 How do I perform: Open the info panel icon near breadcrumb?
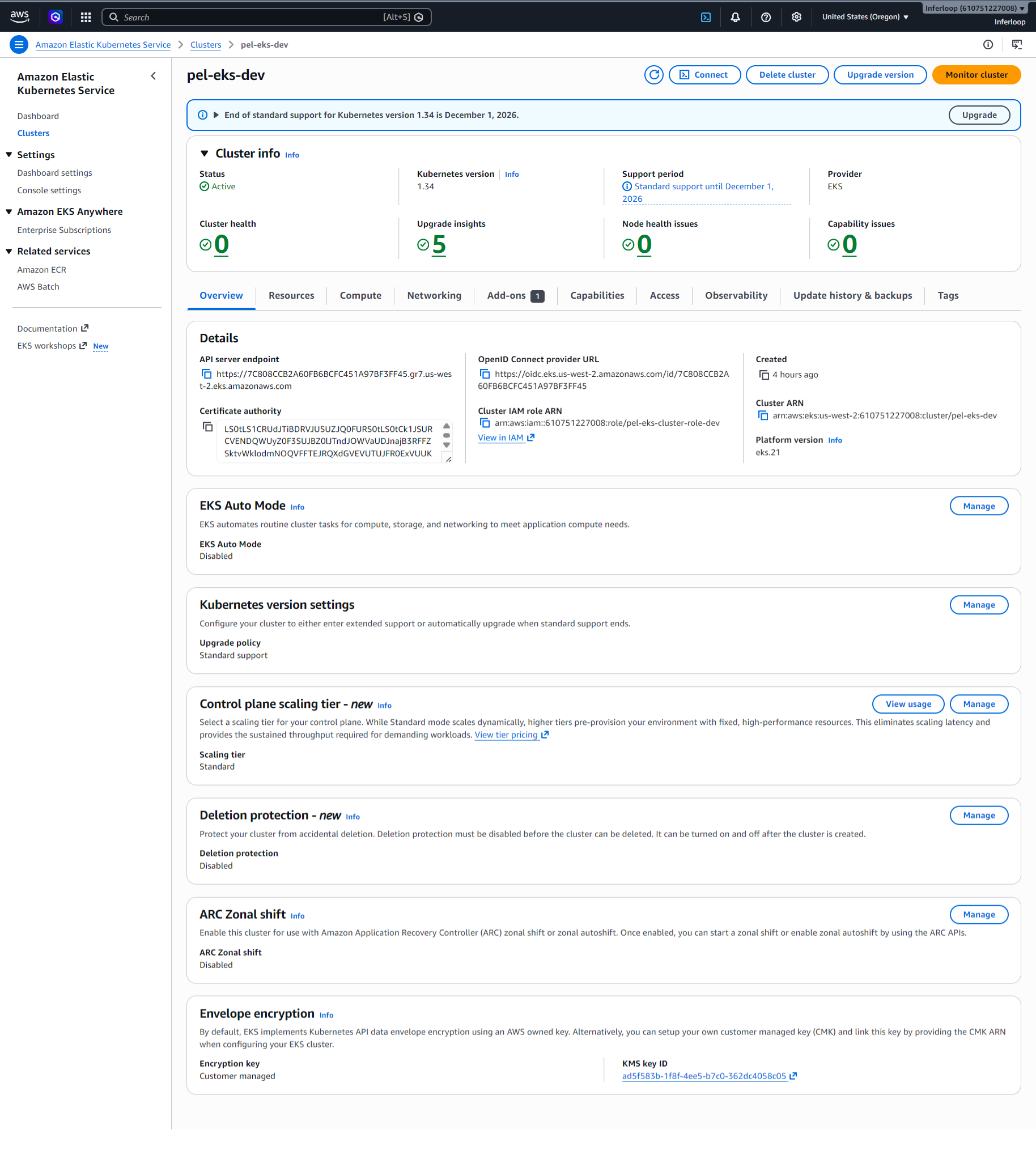988,44
